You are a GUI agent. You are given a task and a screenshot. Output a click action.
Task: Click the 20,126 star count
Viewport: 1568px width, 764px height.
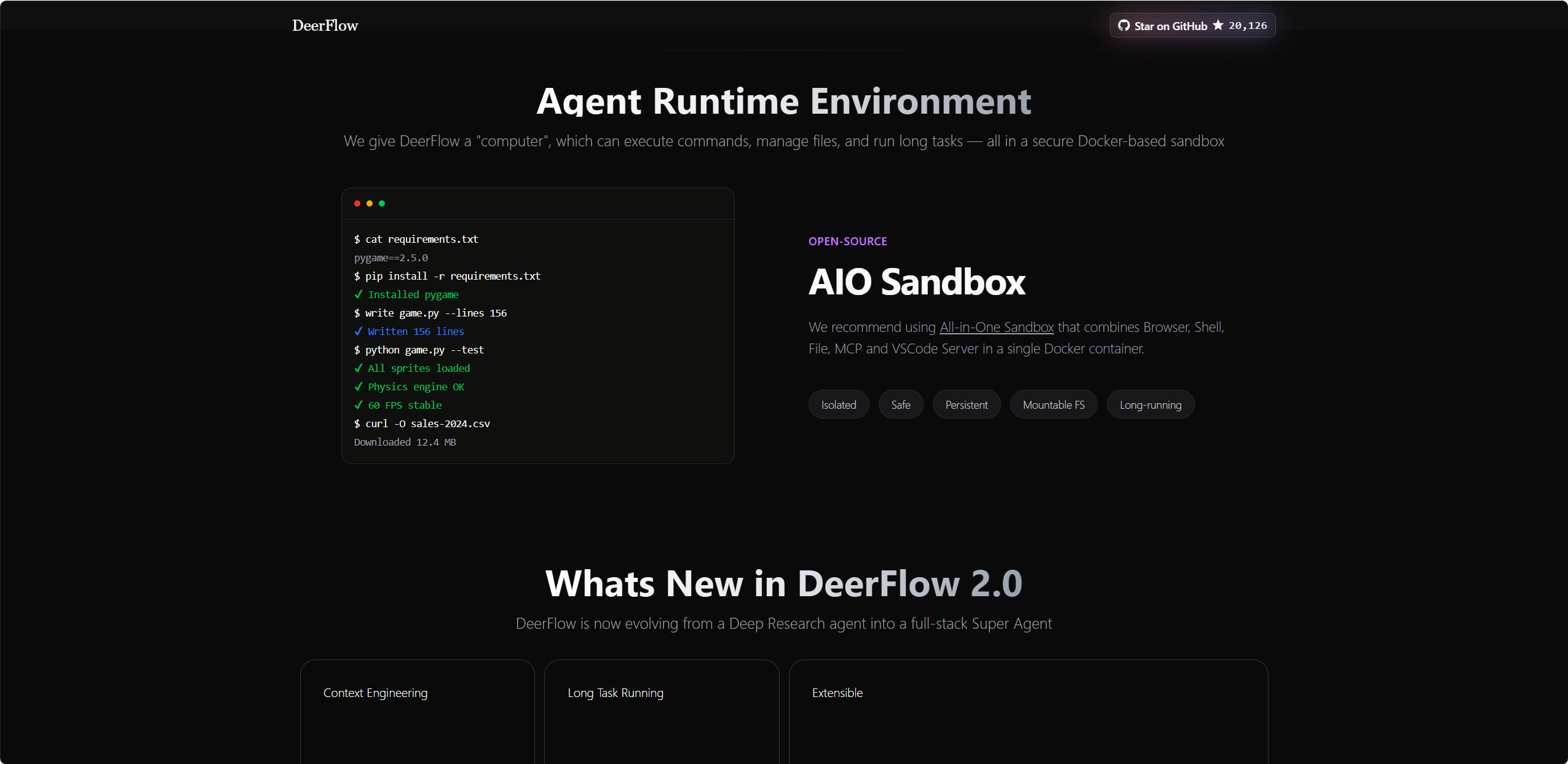(x=1248, y=25)
